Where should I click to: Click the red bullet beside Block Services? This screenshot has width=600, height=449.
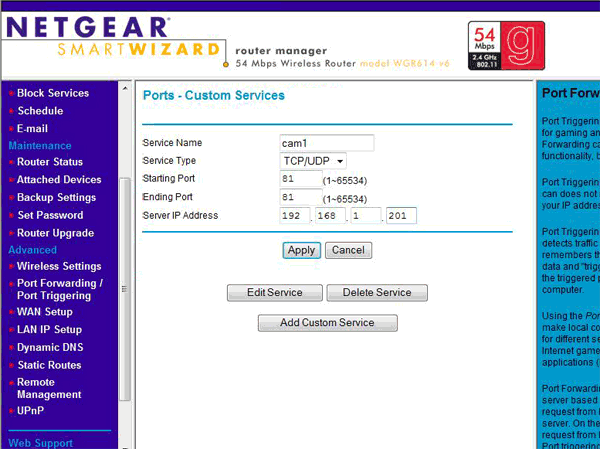pyautogui.click(x=11, y=93)
